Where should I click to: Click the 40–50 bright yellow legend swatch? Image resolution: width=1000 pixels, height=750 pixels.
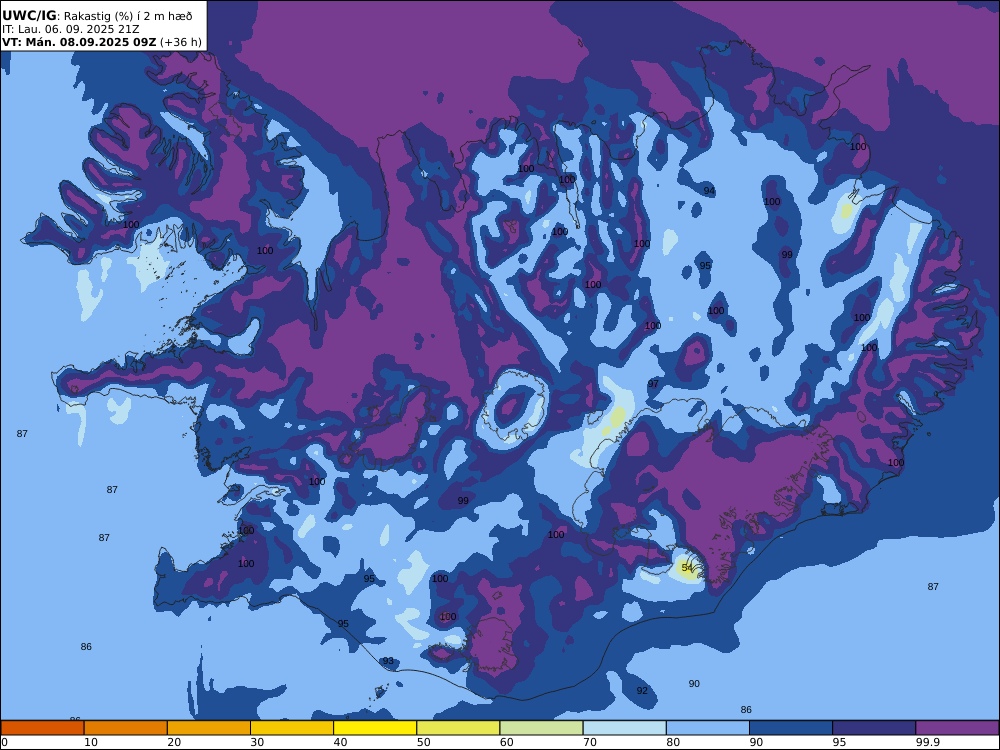coord(375,728)
